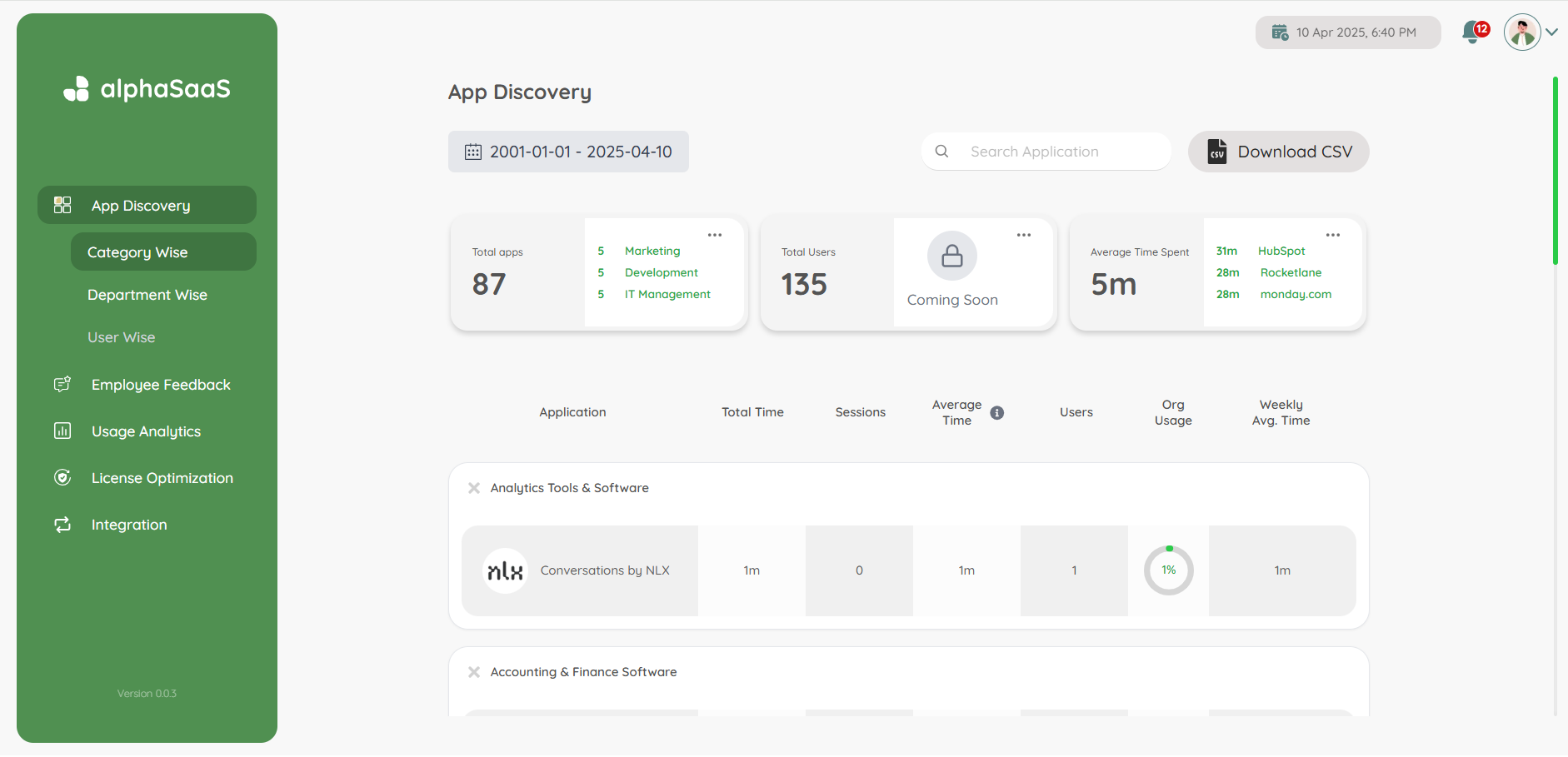Image resolution: width=1568 pixels, height=757 pixels.
Task: Open the Average Time Spent card more options
Action: [1333, 235]
